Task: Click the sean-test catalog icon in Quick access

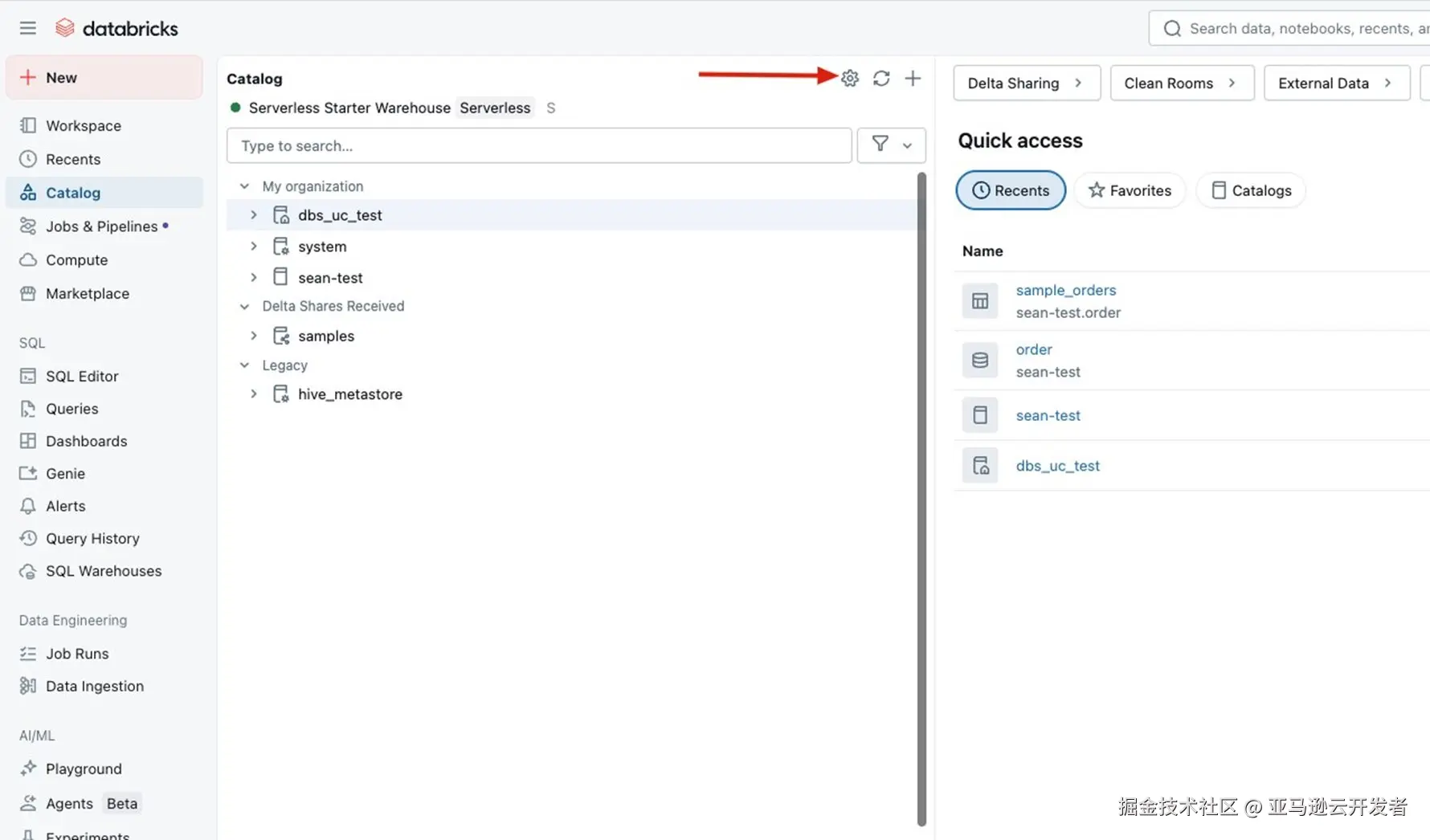Action: coord(980,415)
